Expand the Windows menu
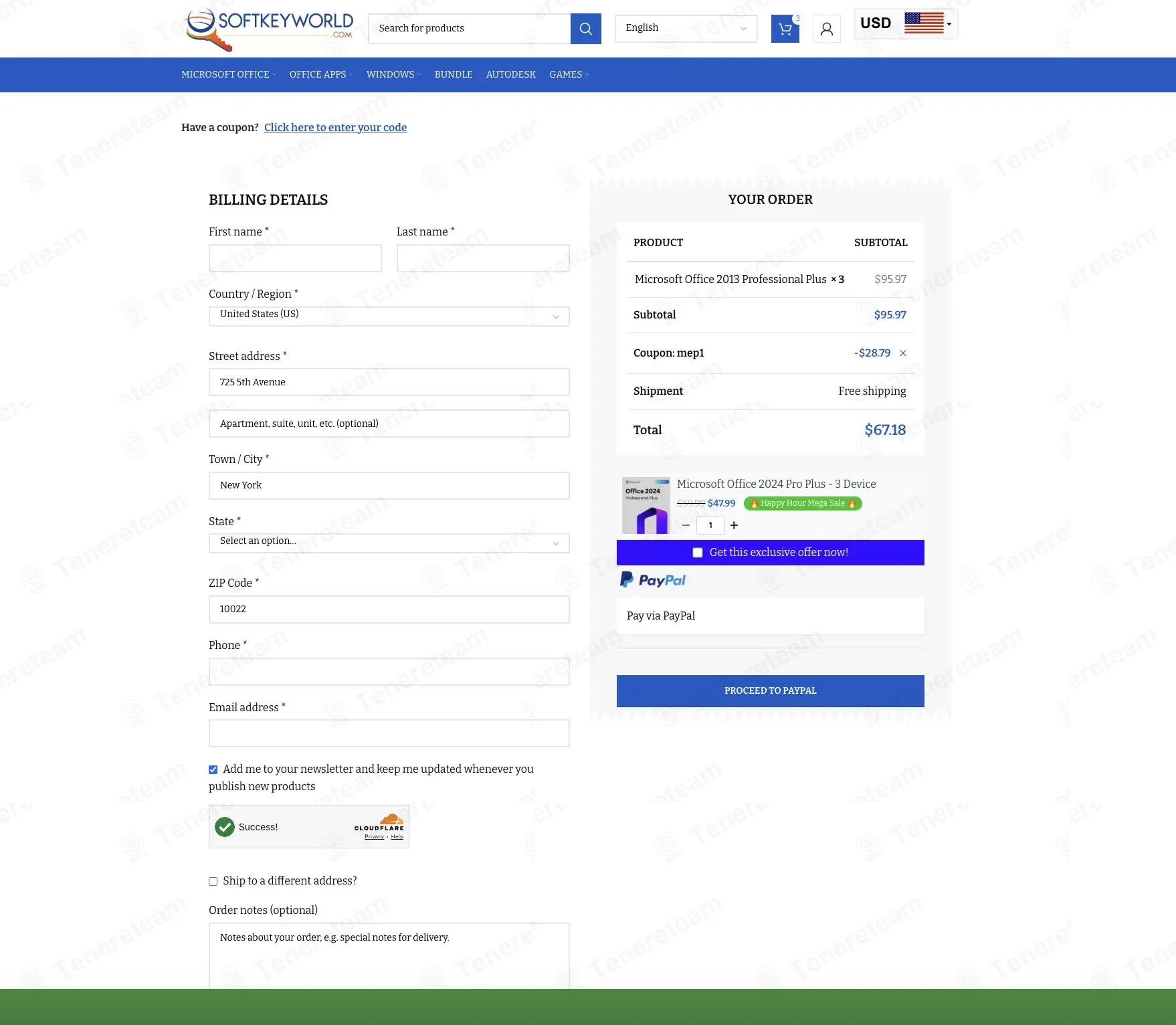Viewport: 1176px width, 1025px height. point(393,74)
